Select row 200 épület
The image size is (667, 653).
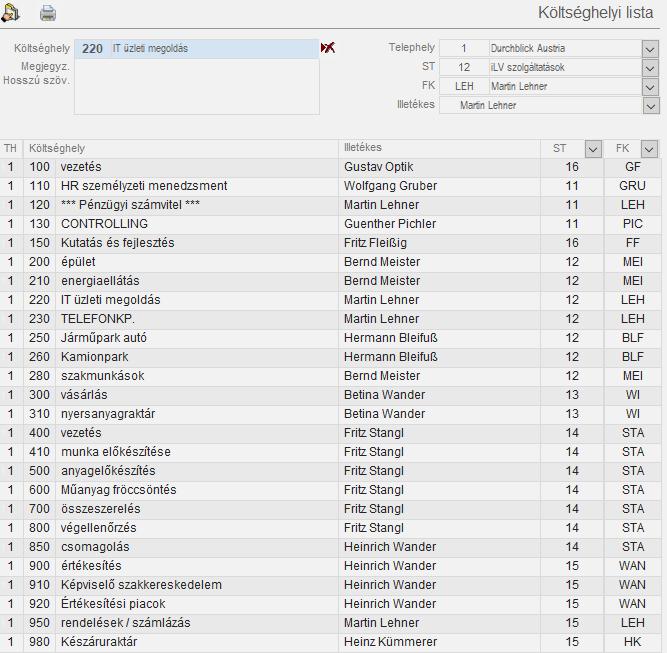coord(330,262)
